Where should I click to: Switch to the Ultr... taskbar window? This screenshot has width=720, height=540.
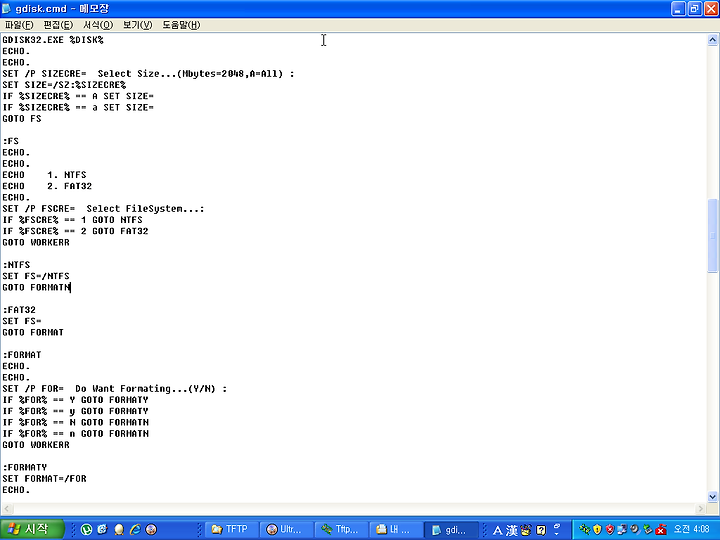(285, 529)
